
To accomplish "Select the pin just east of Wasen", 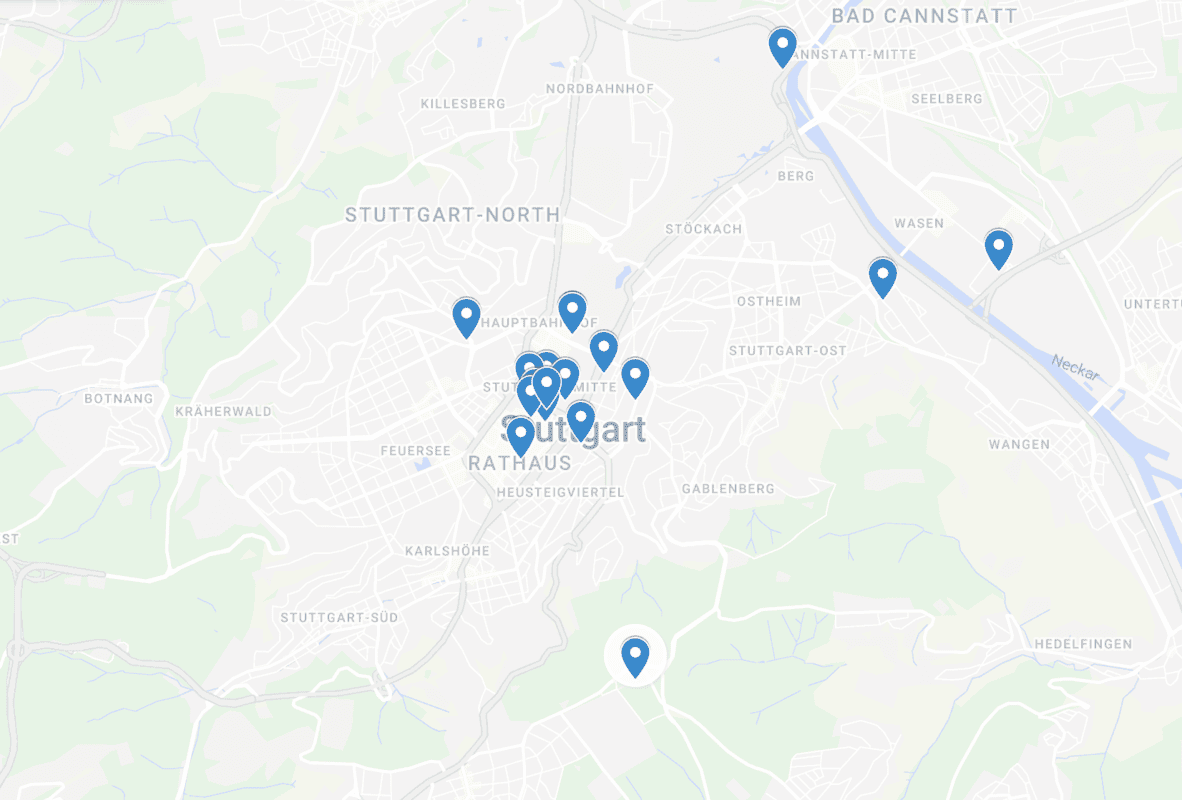I will click(999, 250).
